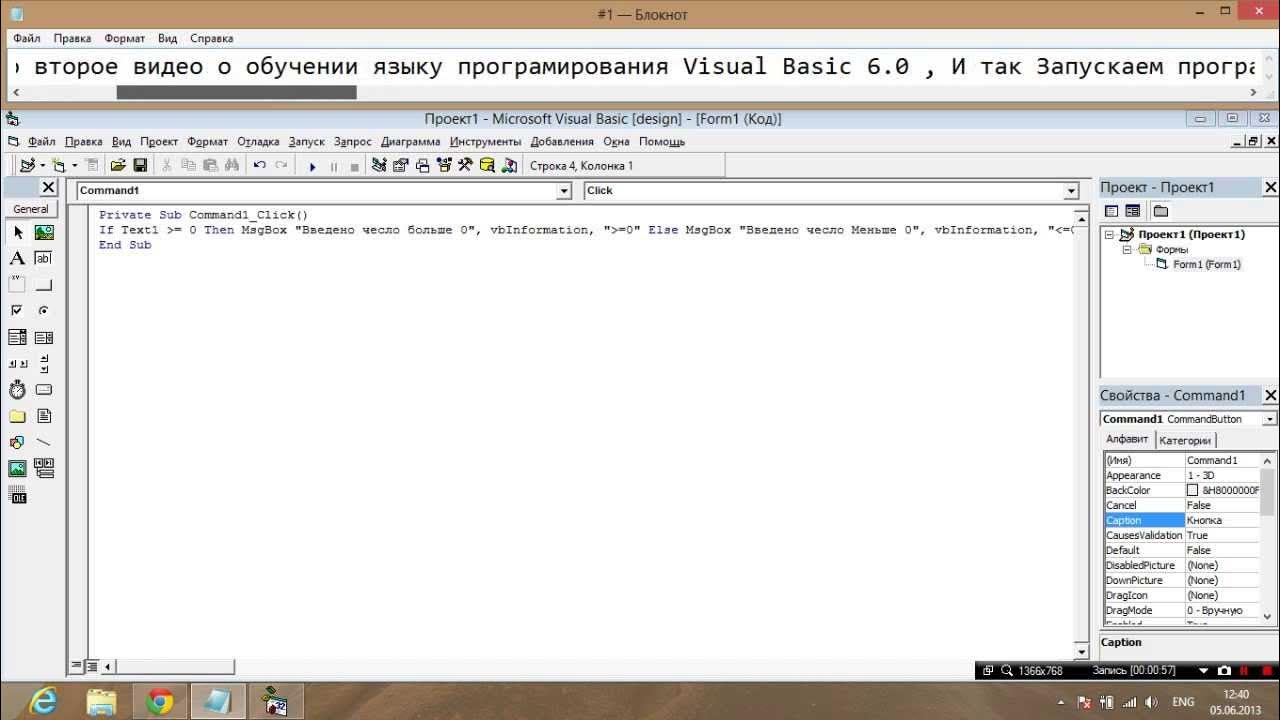Click the Caption property value Кнопка

[1222, 520]
